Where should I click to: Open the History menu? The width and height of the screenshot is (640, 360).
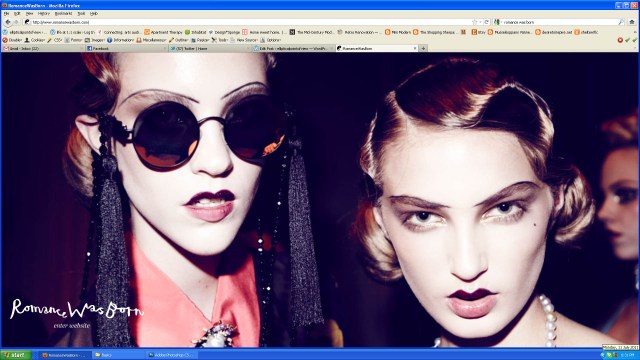click(44, 13)
